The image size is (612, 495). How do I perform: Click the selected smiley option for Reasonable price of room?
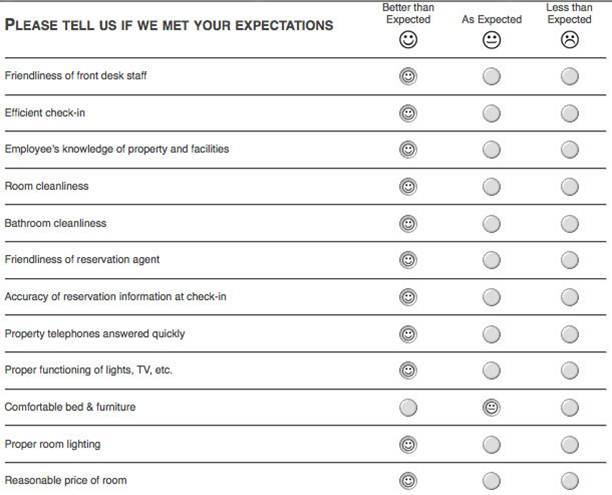[408, 481]
